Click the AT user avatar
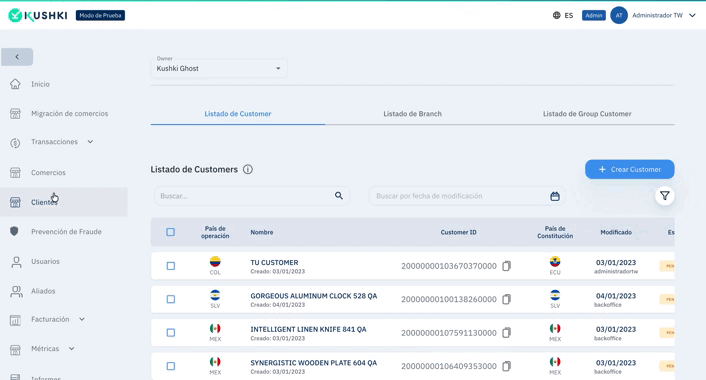This screenshot has width=706, height=380. (619, 15)
